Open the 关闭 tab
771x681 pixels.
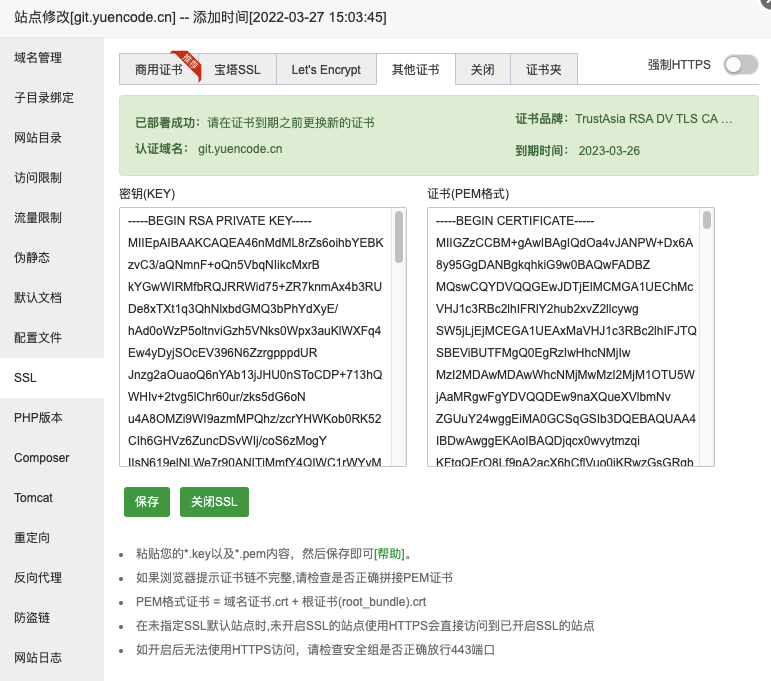point(482,69)
